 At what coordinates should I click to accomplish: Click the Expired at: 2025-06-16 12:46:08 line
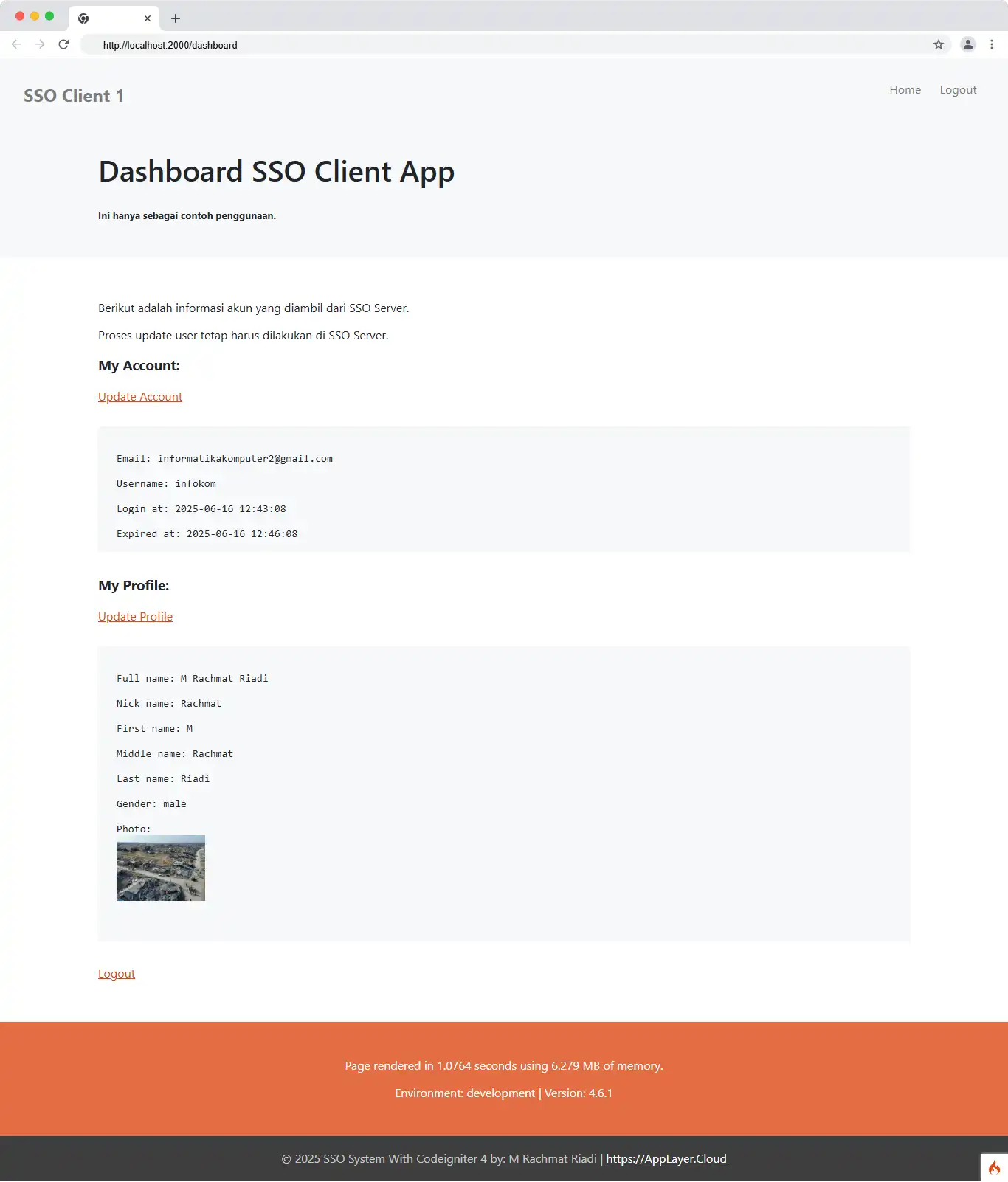(207, 534)
